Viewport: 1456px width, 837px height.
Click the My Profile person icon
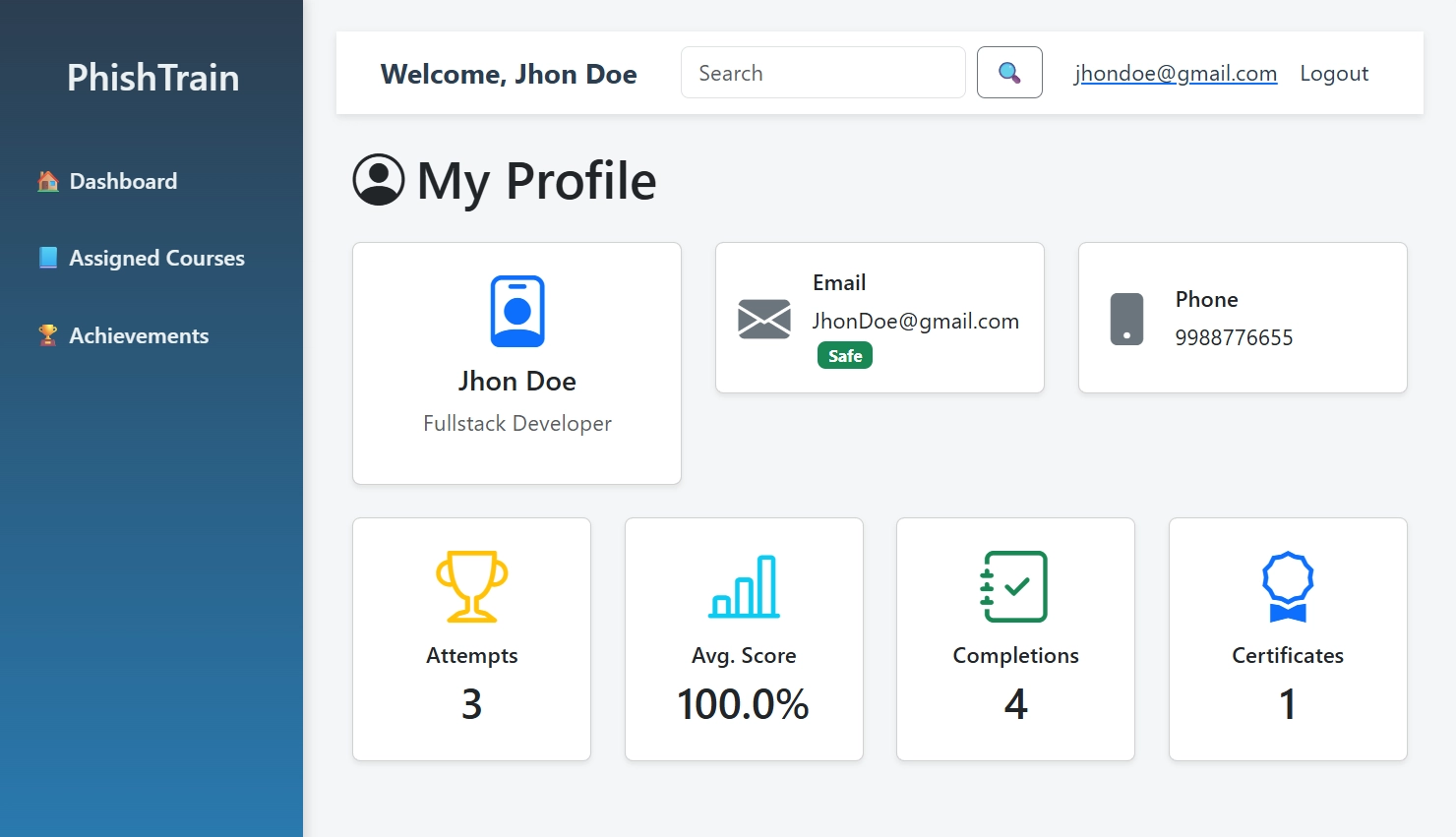379,180
